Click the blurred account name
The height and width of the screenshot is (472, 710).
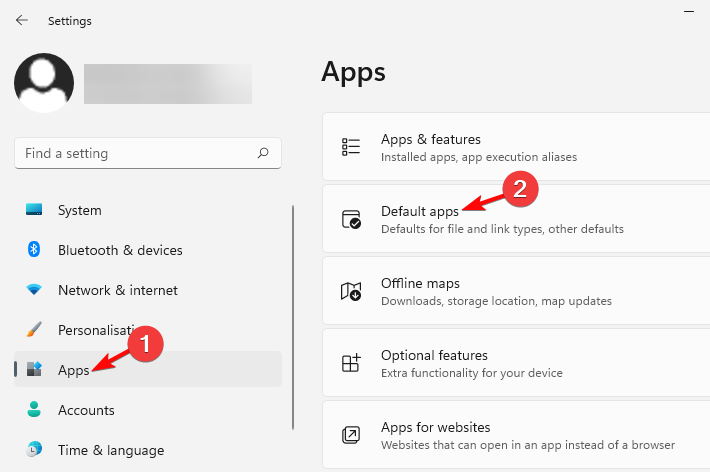168,84
